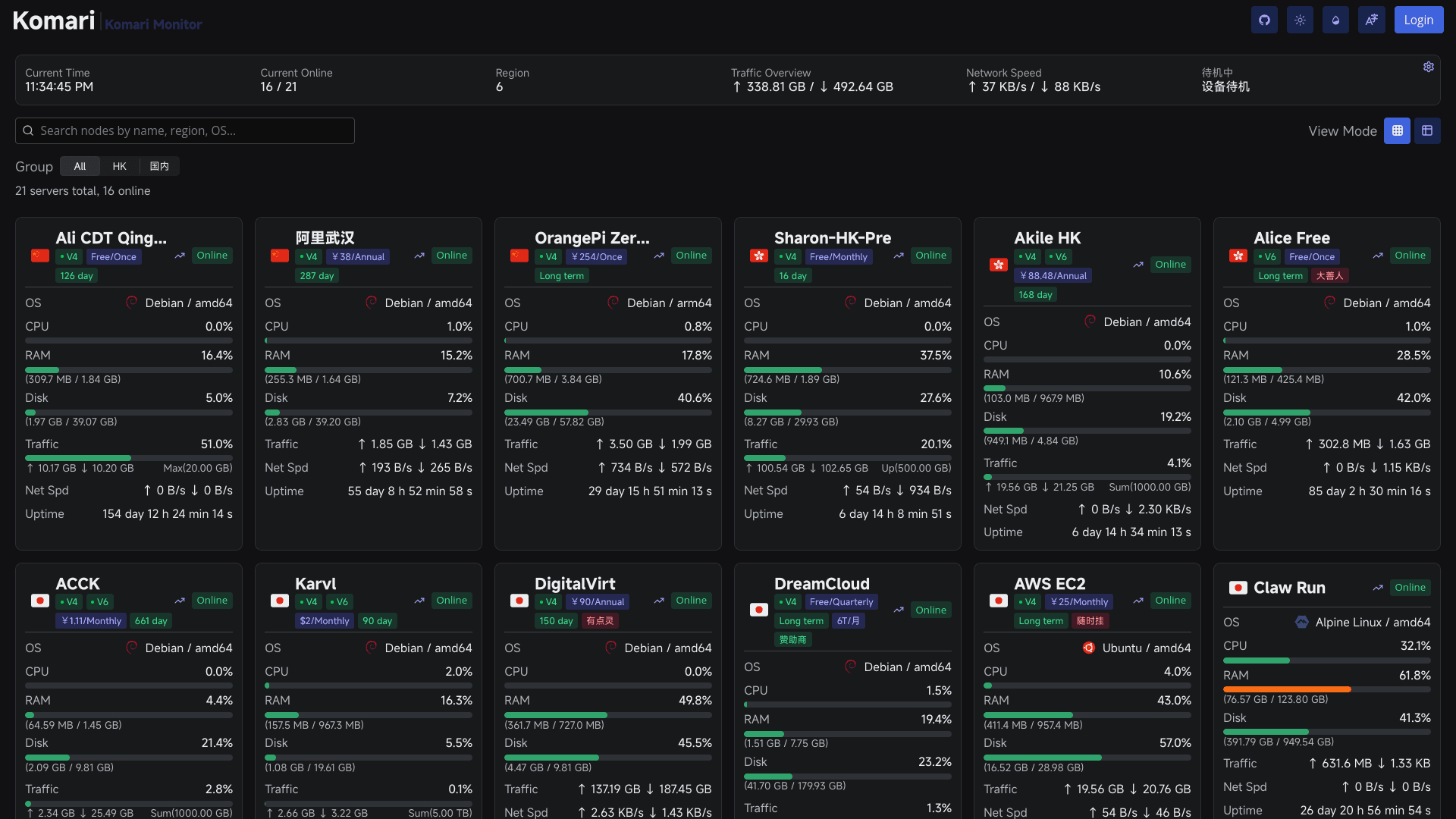
Task: Click the trend sparkline icon on Akile HK card
Action: pyautogui.click(x=1137, y=265)
